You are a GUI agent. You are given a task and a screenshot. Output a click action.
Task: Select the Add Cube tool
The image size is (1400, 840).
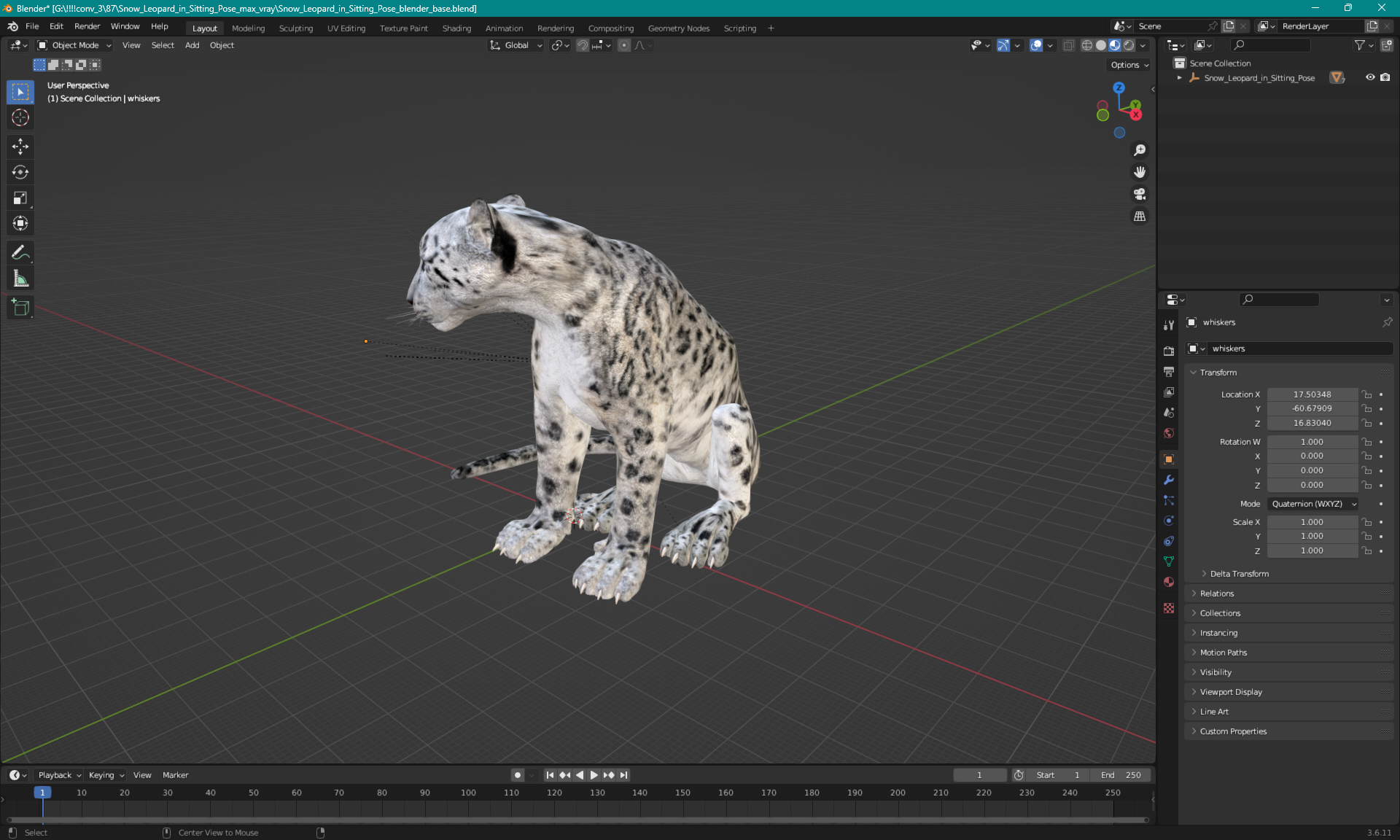tap(20, 308)
